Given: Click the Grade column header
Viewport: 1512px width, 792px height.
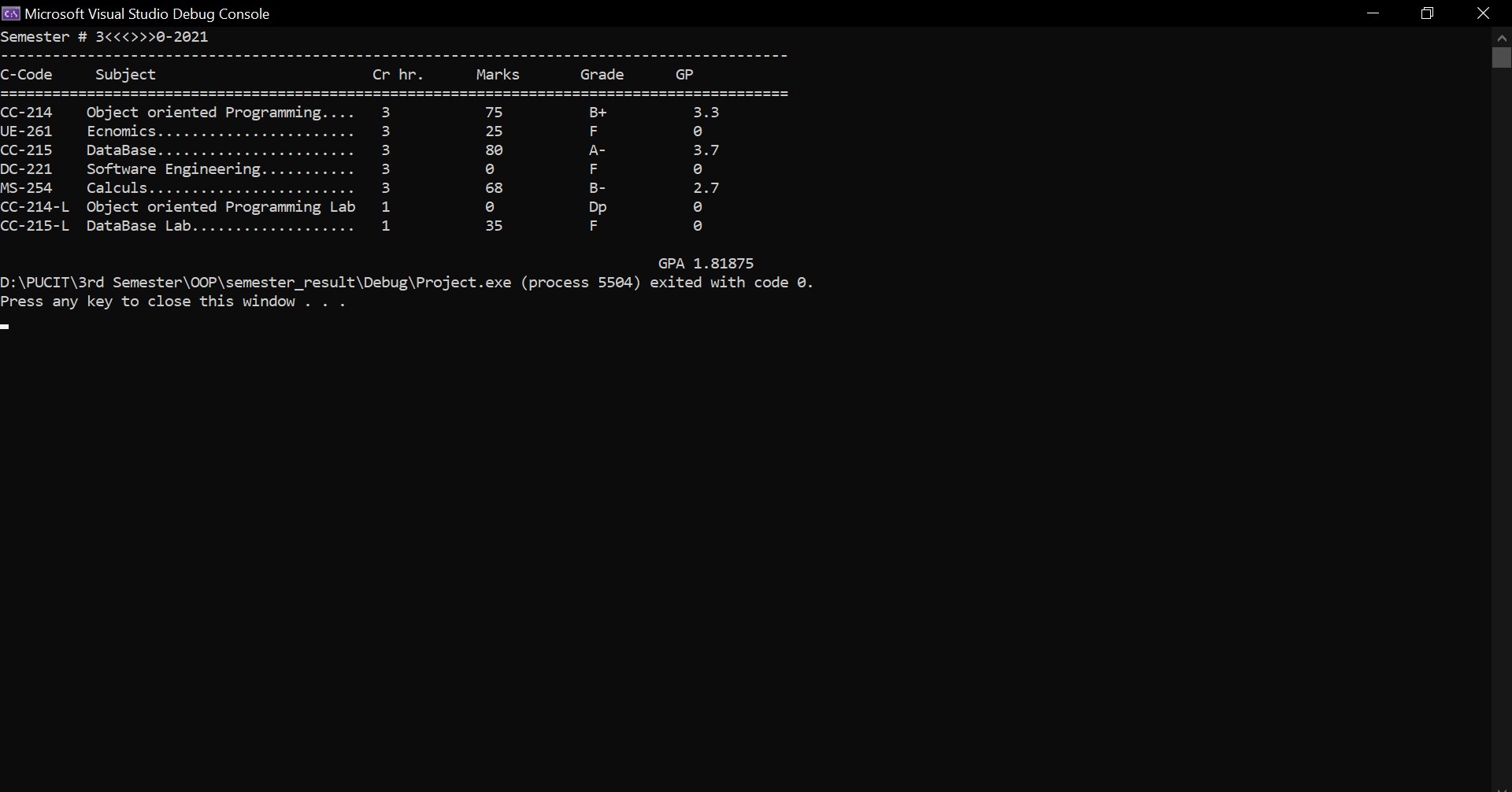Looking at the screenshot, I should (602, 75).
